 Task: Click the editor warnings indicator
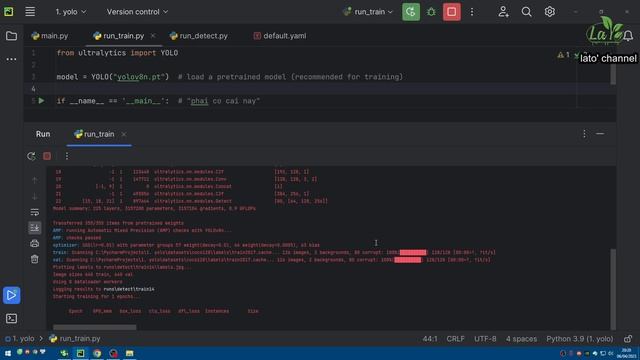(x=564, y=55)
